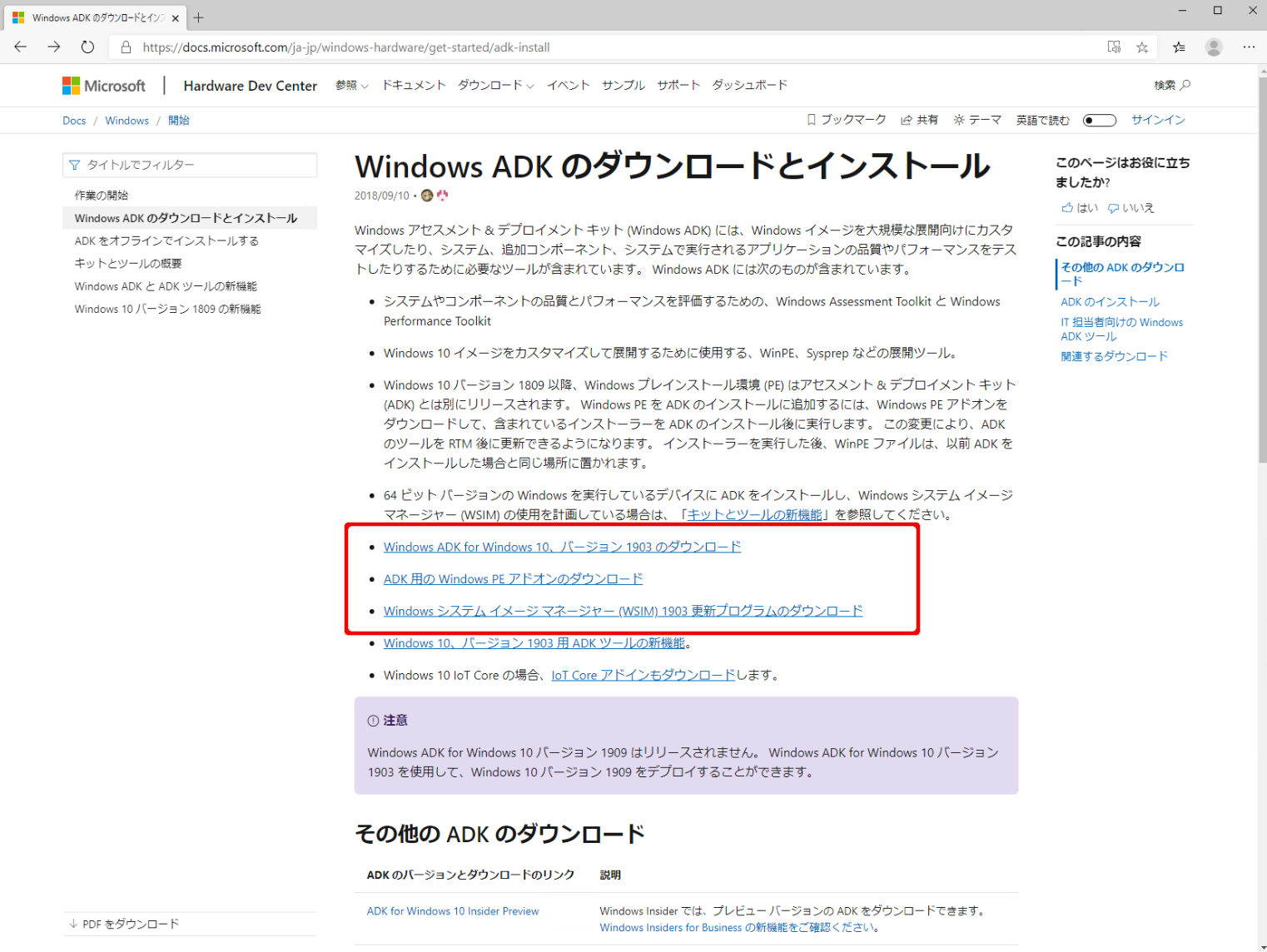Click the browser forward arrow

pyautogui.click(x=54, y=47)
